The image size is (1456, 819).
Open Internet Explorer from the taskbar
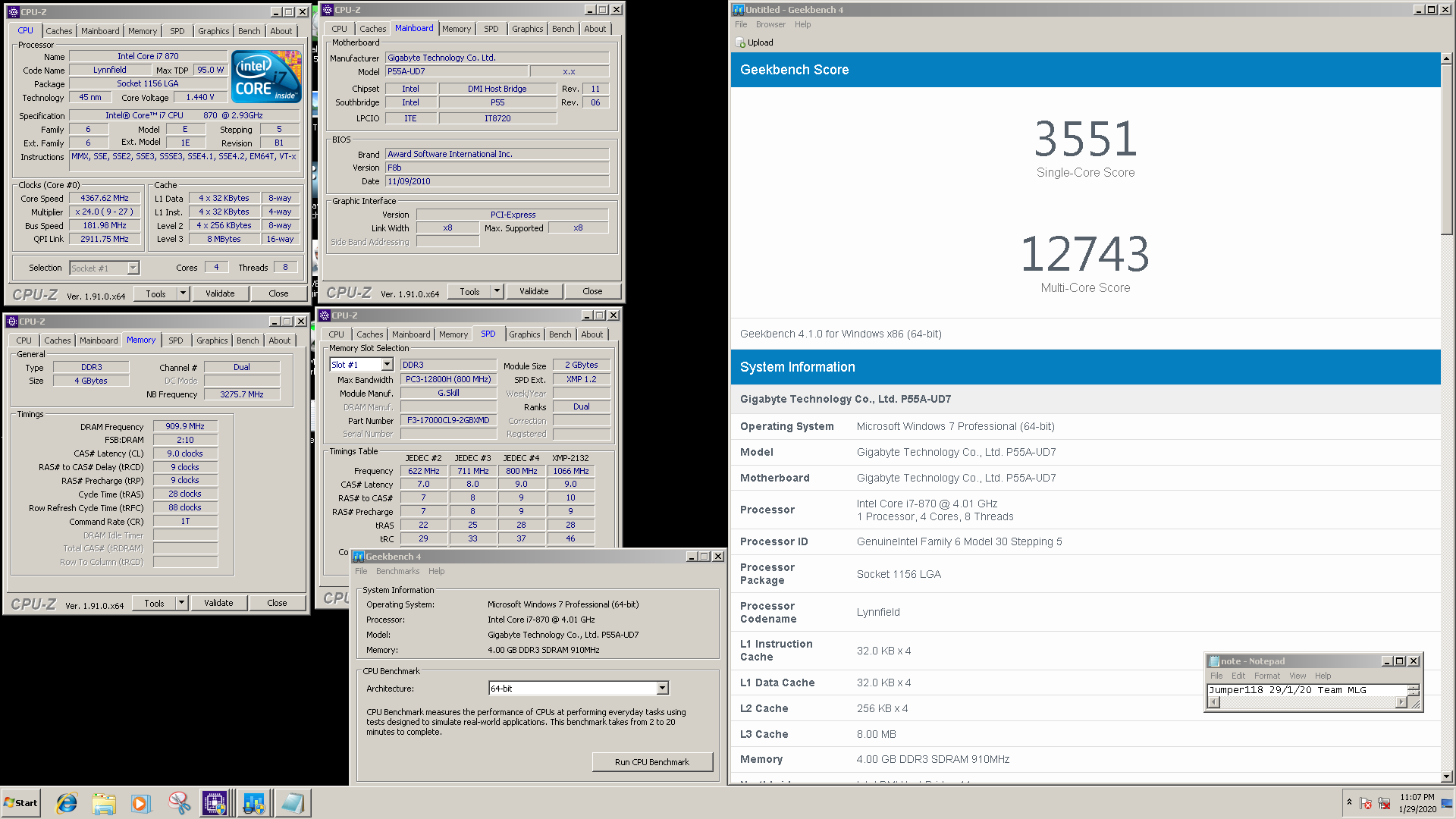pyautogui.click(x=67, y=803)
